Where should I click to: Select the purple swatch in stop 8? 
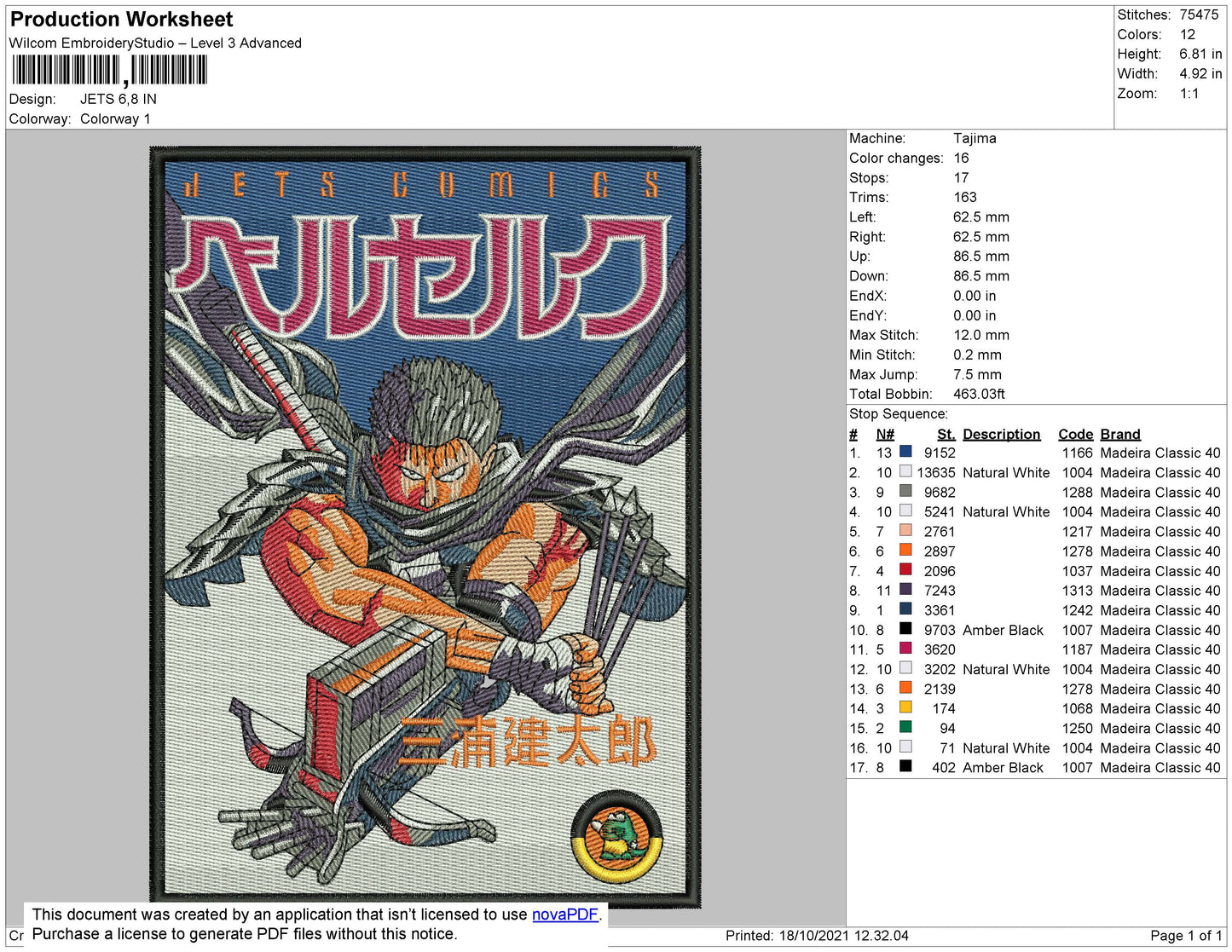click(905, 589)
